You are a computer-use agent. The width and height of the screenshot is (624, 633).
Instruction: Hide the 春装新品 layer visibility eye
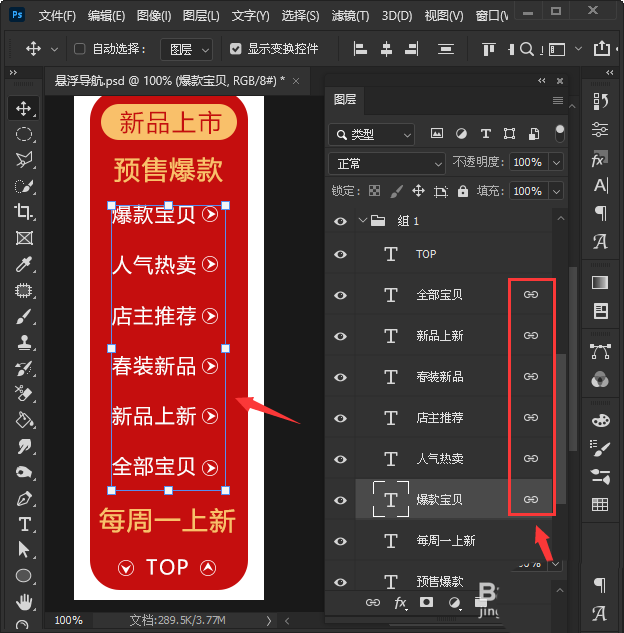coord(340,377)
